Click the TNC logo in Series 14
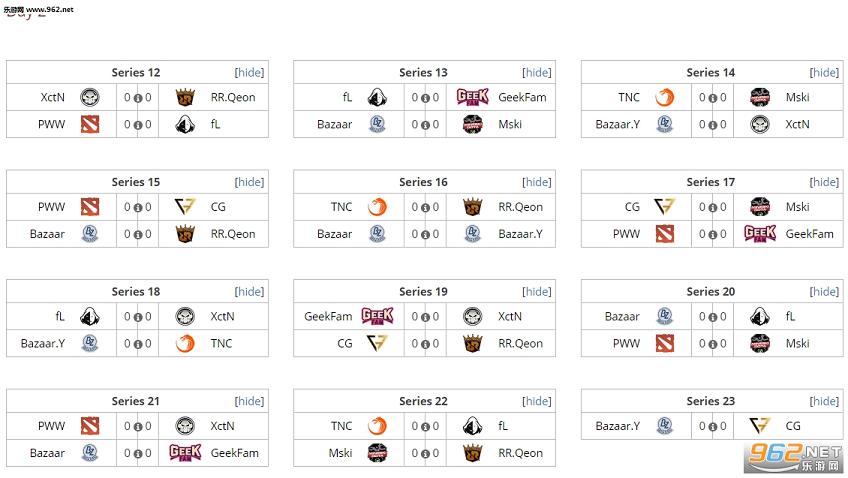This screenshot has height=478, width=848. [665, 97]
